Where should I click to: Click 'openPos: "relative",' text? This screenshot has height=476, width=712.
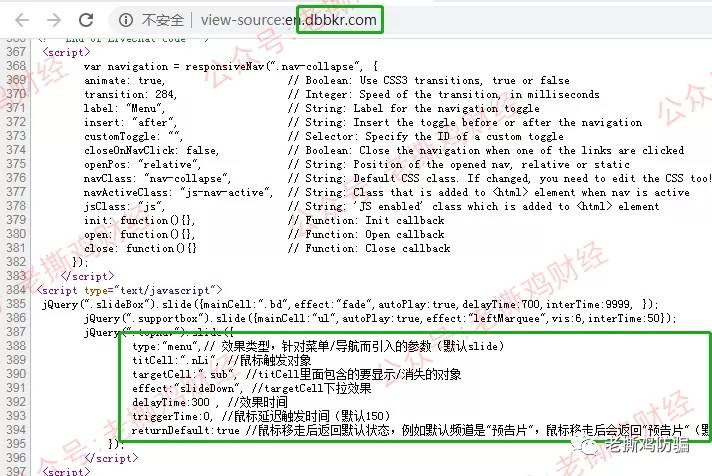pos(142,164)
